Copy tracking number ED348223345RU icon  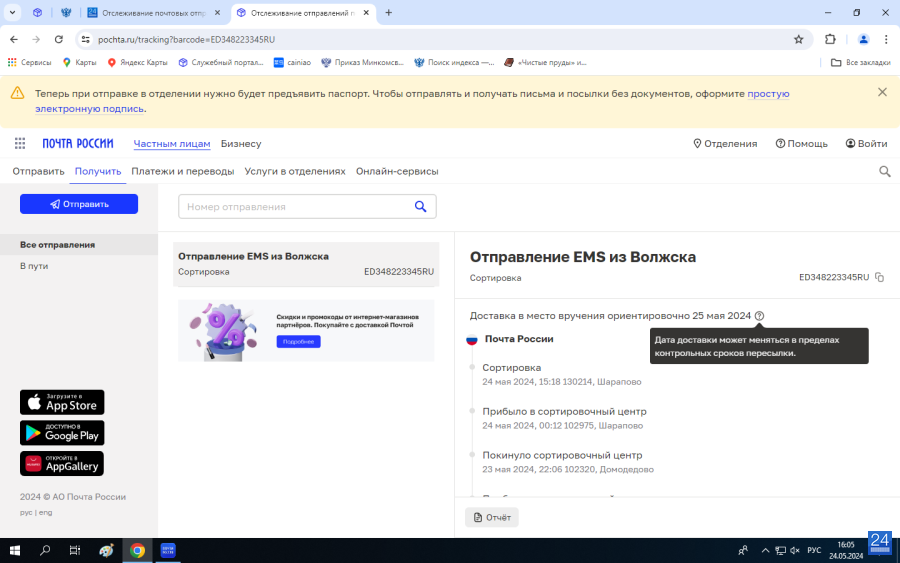(879, 277)
